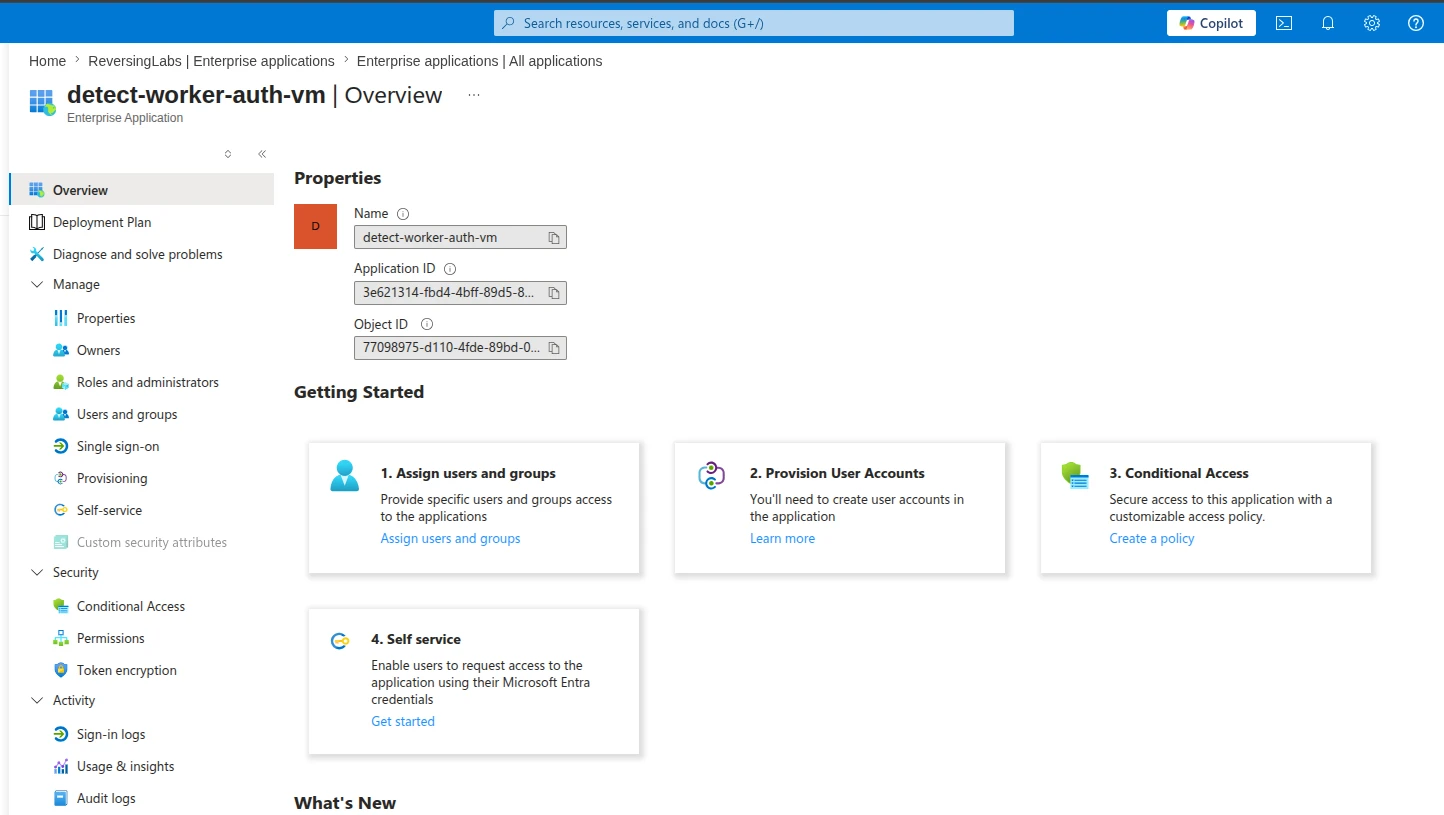Click the Users and groups sidebar icon
Viewport: 1444px width, 815px height.
tap(60, 414)
